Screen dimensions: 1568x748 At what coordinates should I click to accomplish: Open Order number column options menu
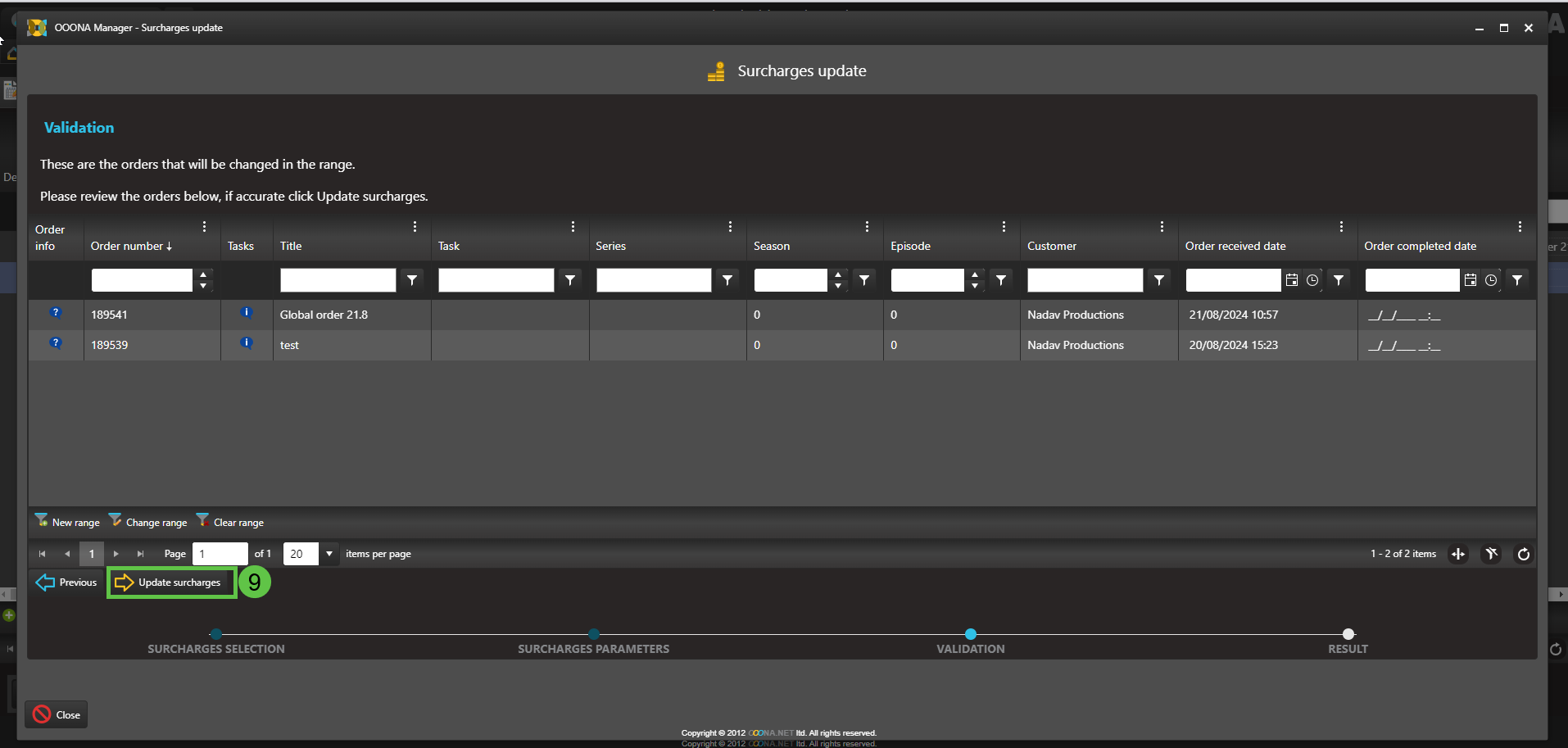coord(204,227)
